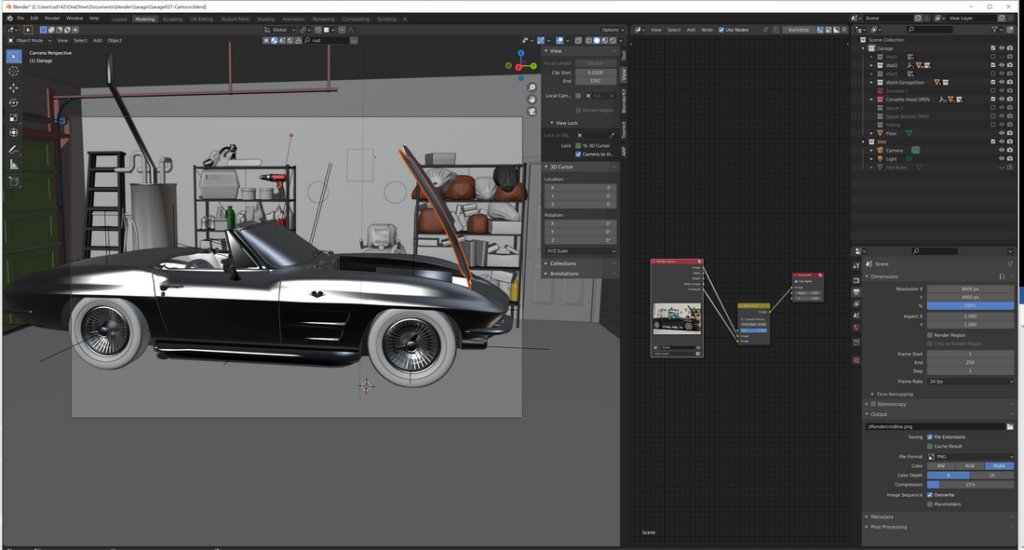Open the Render menu
1024x550 pixels.
click(52, 18)
